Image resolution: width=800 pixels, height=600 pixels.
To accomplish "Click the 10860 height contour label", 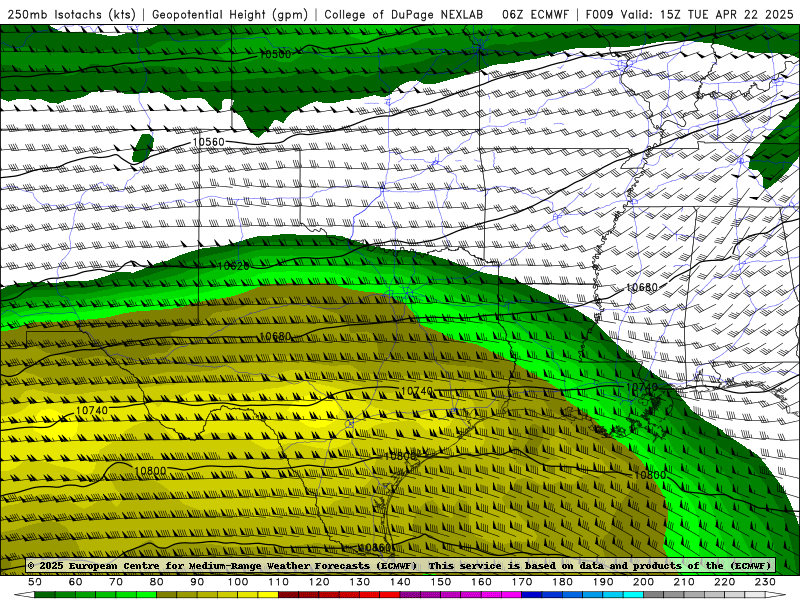I will pyautogui.click(x=374, y=548).
